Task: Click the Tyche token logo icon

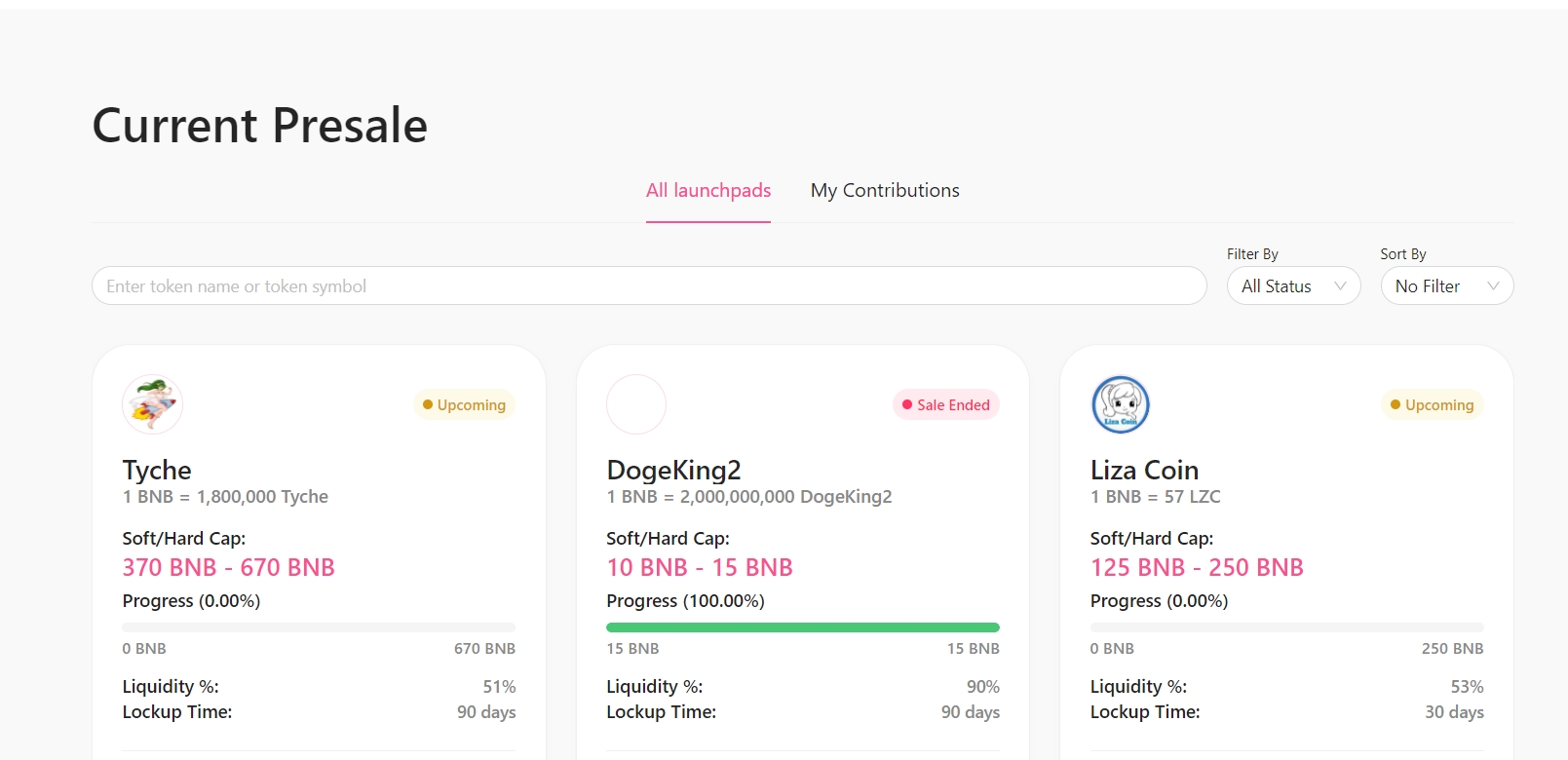Action: coord(152,404)
